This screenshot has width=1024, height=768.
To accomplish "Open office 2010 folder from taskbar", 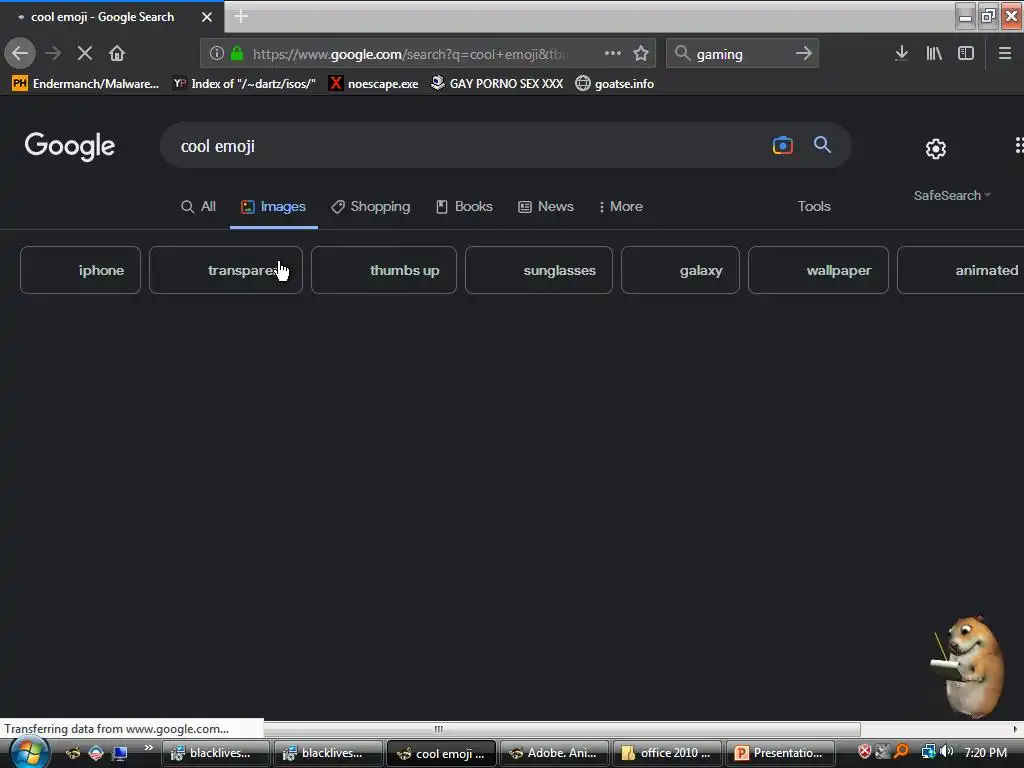I will [x=667, y=753].
